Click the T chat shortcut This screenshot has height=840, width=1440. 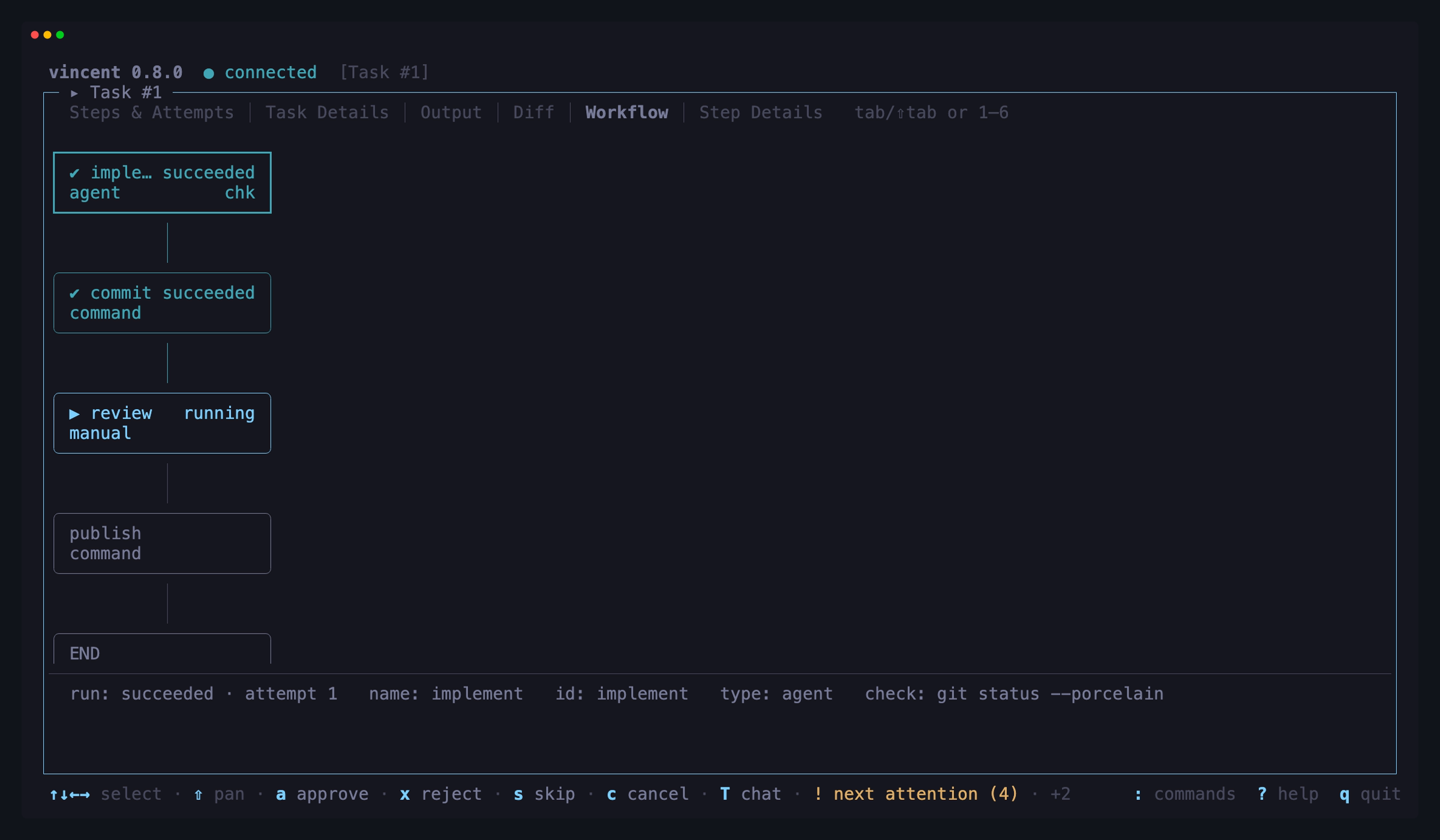[x=751, y=794]
